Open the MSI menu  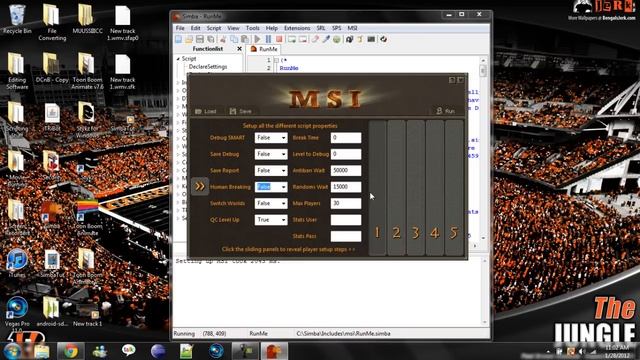pyautogui.click(x=352, y=28)
